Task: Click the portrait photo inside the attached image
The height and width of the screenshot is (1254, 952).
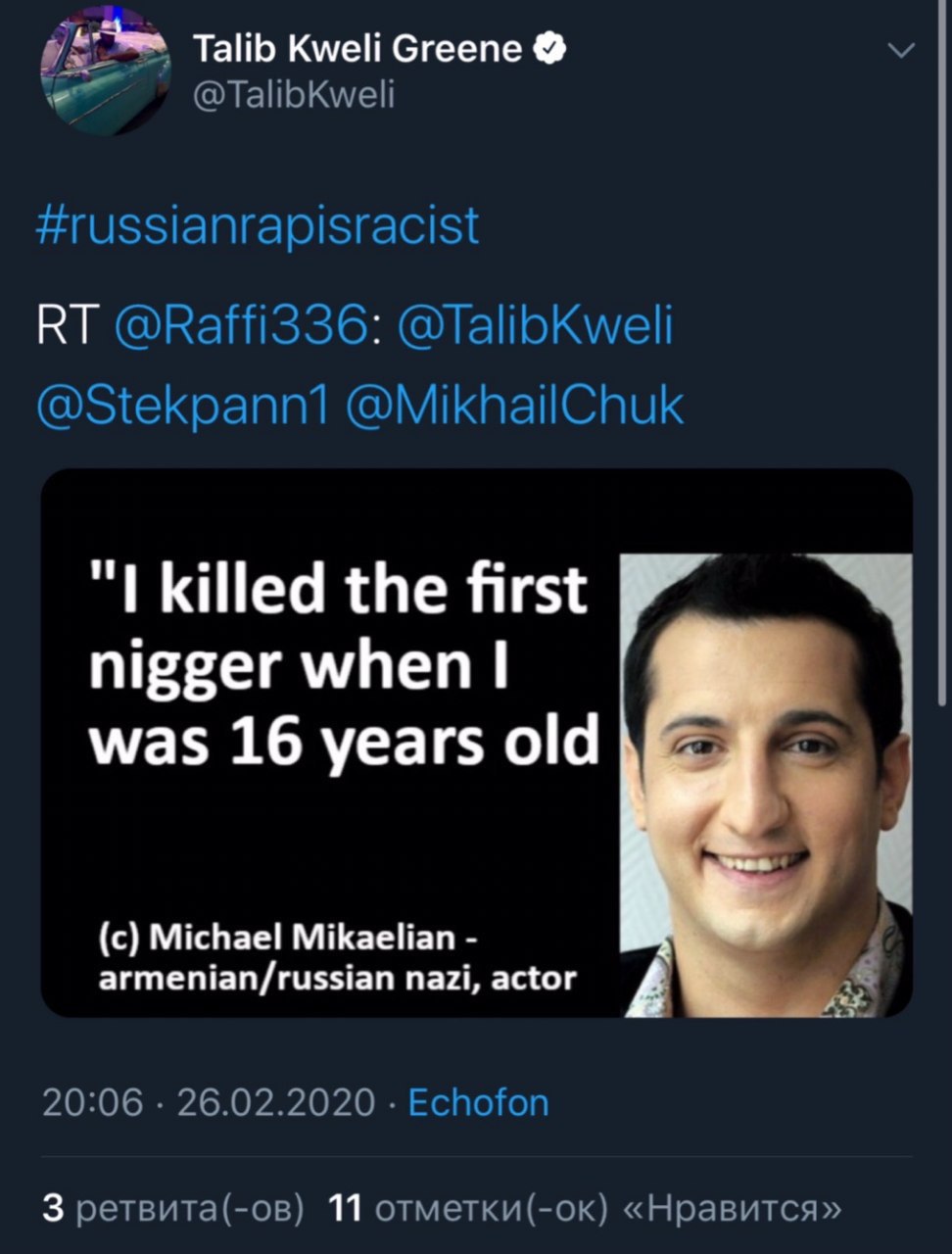Action: 766,784
